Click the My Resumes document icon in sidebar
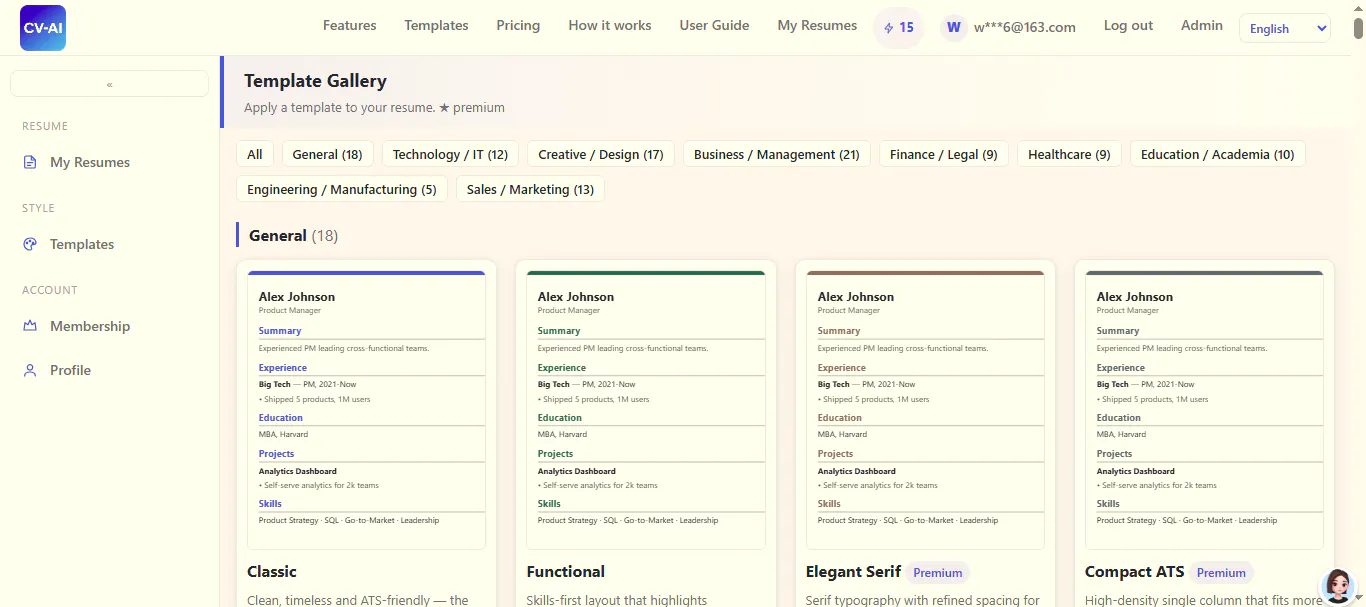This screenshot has height=607, width=1366. (30, 162)
